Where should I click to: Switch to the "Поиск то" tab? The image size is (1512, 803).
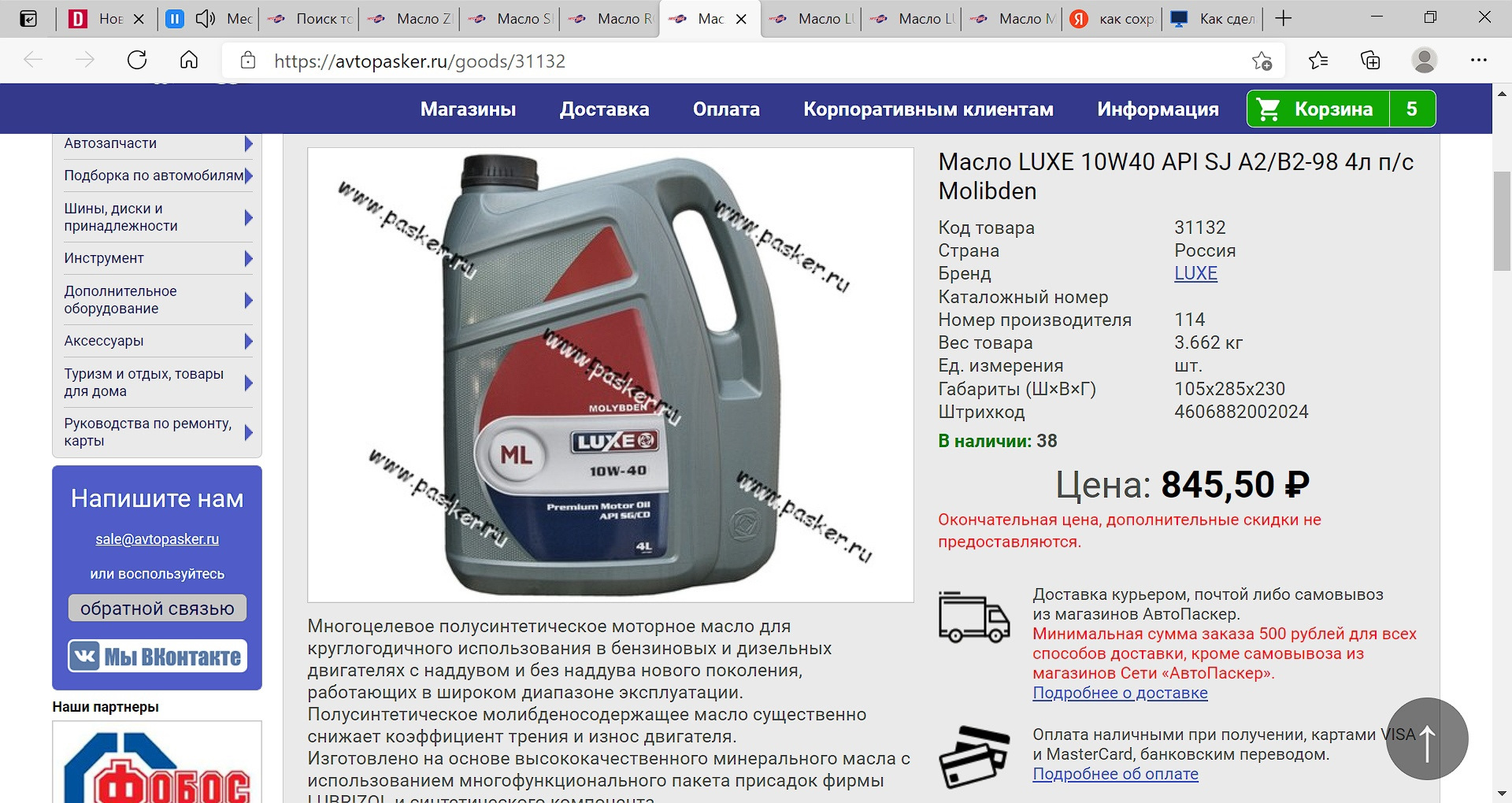pyautogui.click(x=309, y=19)
